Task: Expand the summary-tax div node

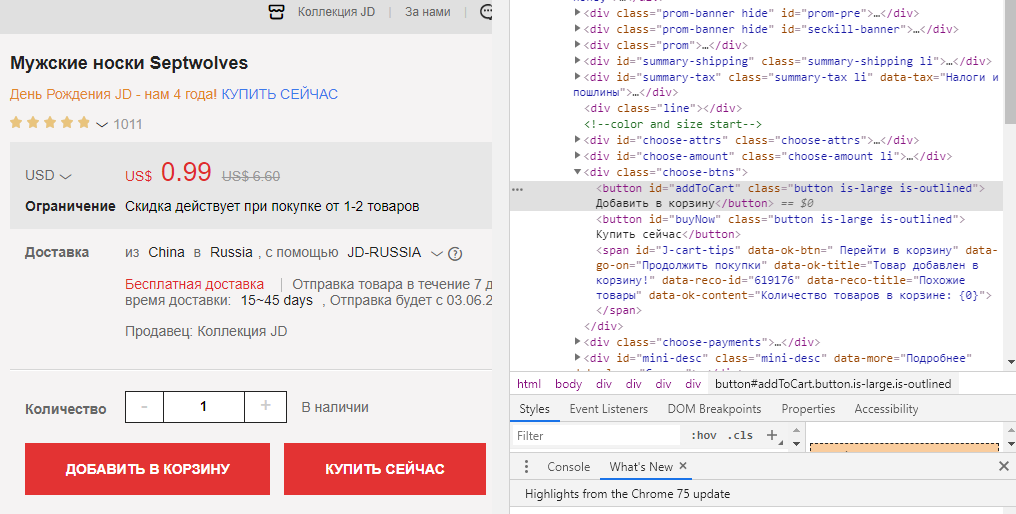Action: tap(577, 77)
